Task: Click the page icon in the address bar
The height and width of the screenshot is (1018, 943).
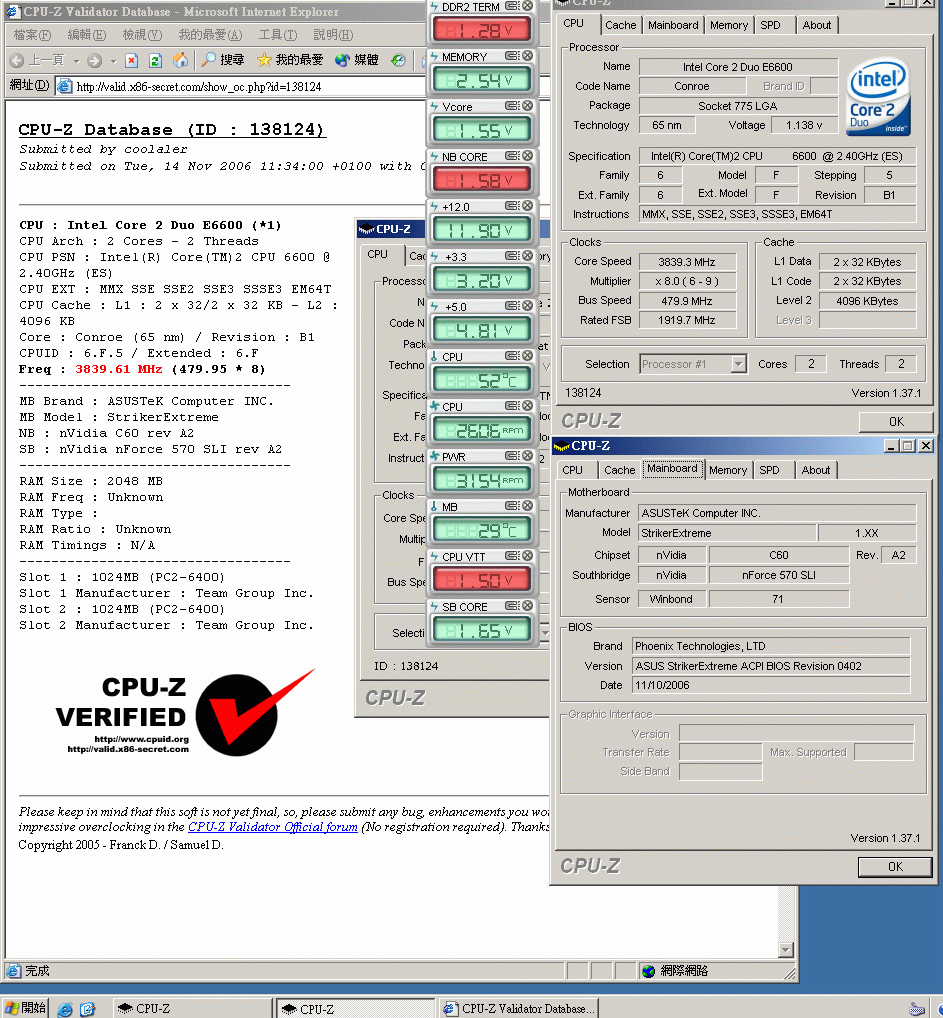Action: (x=65, y=86)
